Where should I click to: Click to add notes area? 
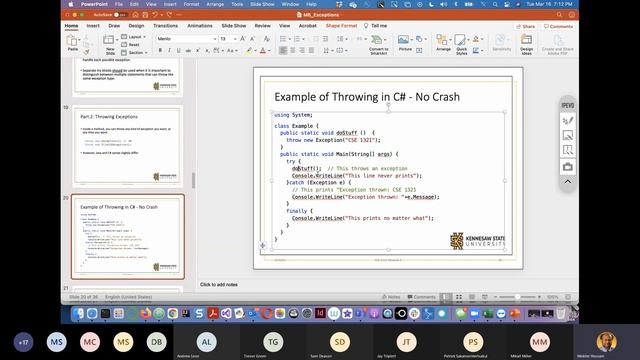[x=219, y=284]
